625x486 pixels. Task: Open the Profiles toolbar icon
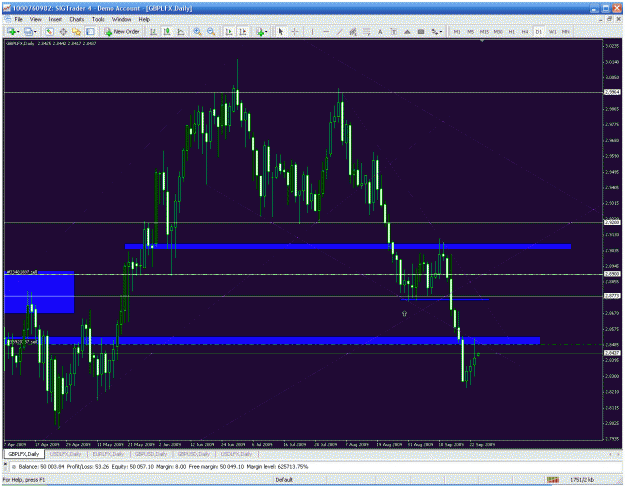28,32
